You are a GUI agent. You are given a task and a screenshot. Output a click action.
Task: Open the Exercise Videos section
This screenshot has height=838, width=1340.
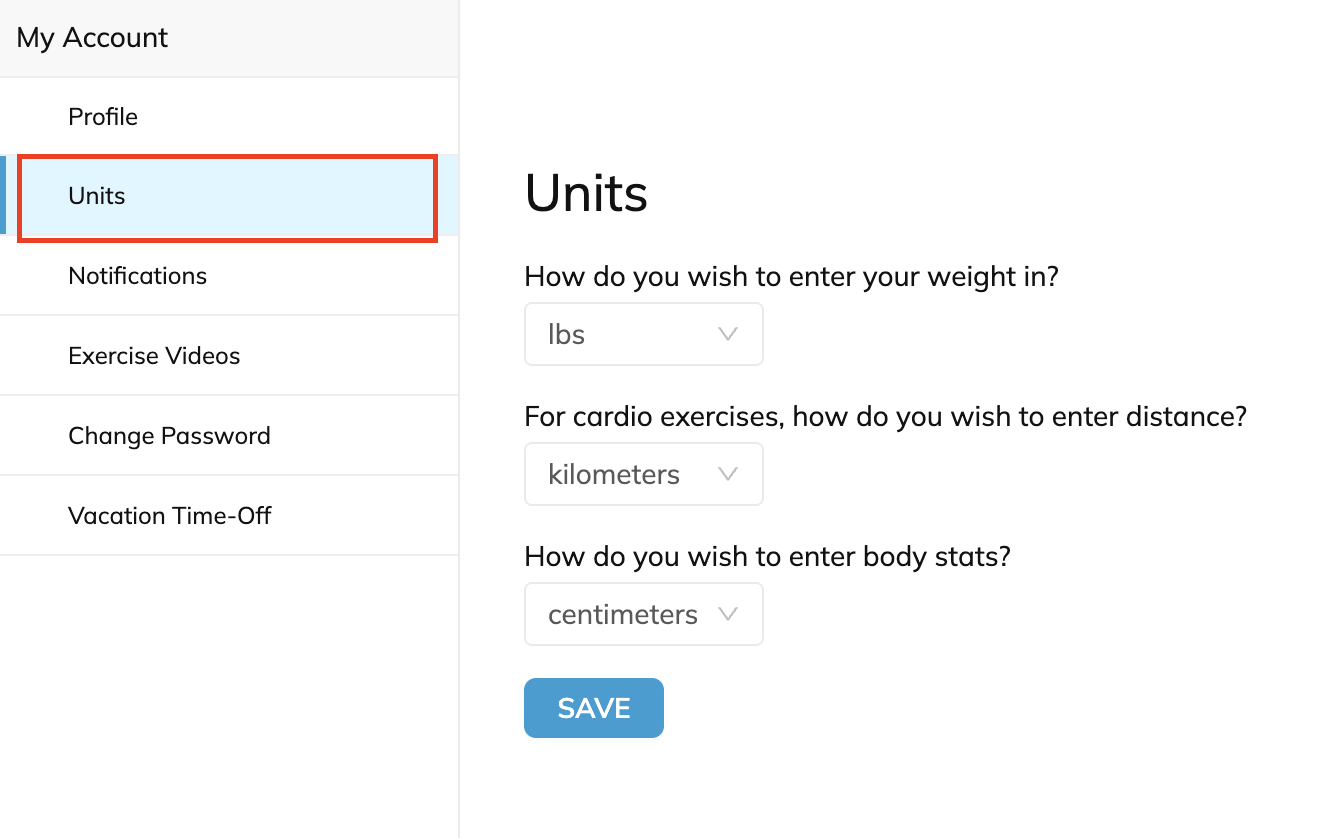click(154, 356)
